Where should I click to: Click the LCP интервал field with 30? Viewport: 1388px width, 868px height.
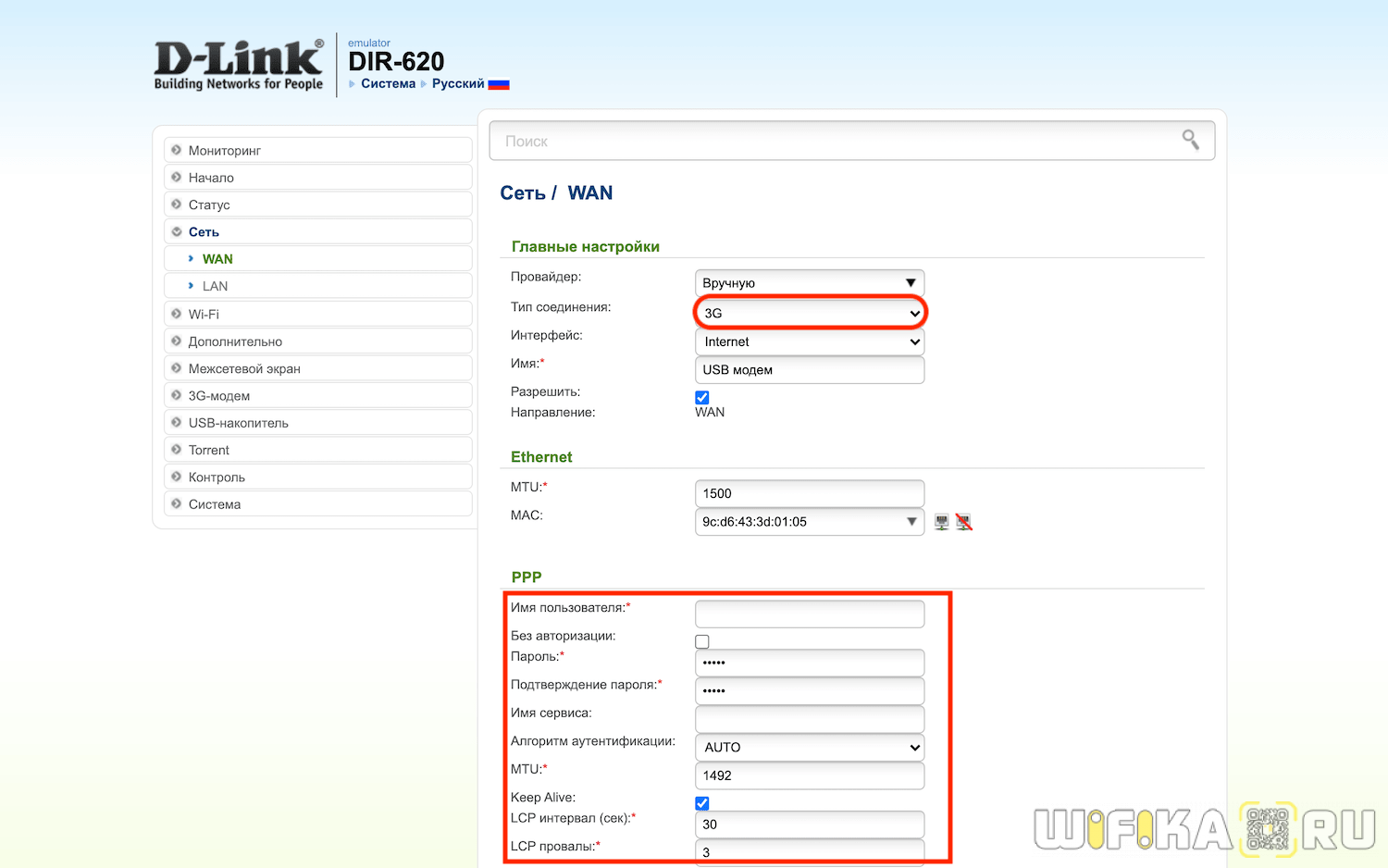coord(810,825)
